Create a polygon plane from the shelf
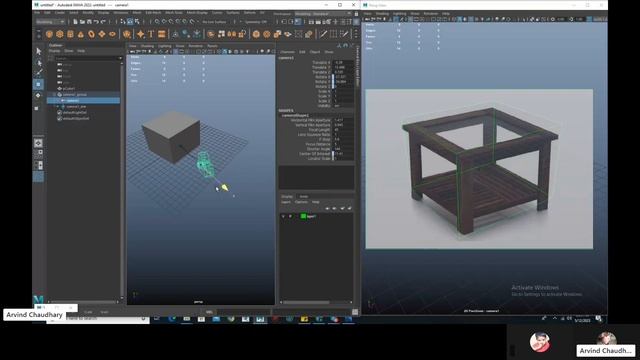This screenshot has height=360, width=640. pyautogui.click(x=102, y=34)
